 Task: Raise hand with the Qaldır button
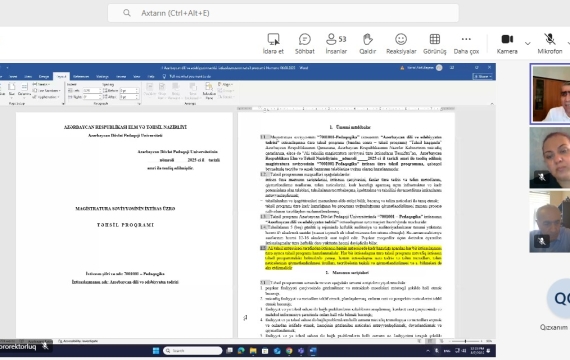tap(368, 44)
